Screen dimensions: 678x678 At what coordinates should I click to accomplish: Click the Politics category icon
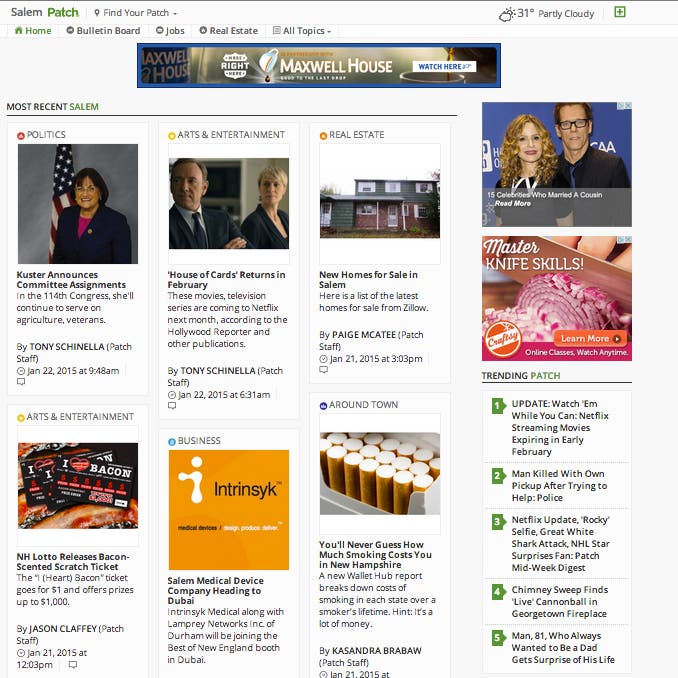pyautogui.click(x=21, y=135)
